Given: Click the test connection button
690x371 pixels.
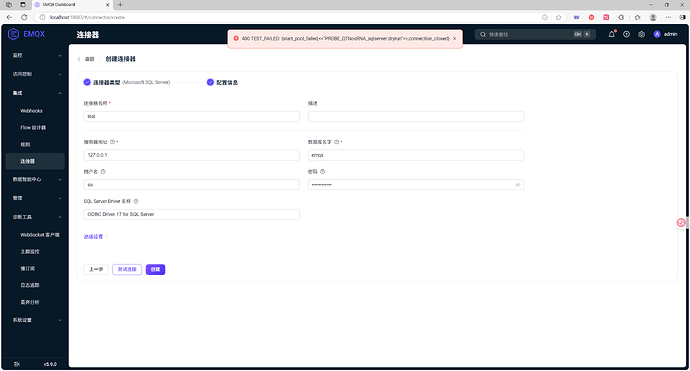Looking at the screenshot, I should point(127,269).
